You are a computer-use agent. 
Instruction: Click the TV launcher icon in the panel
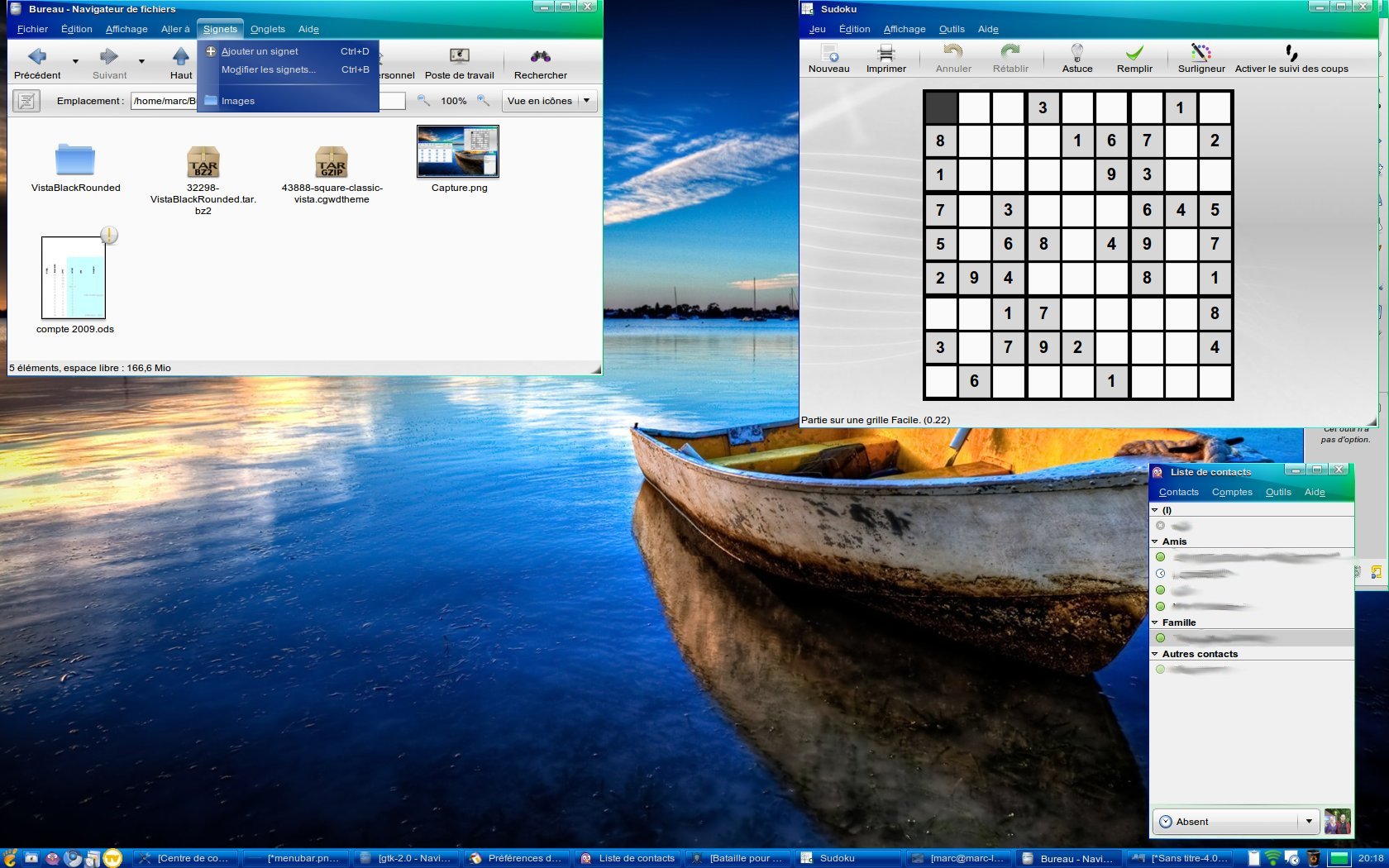click(113, 858)
